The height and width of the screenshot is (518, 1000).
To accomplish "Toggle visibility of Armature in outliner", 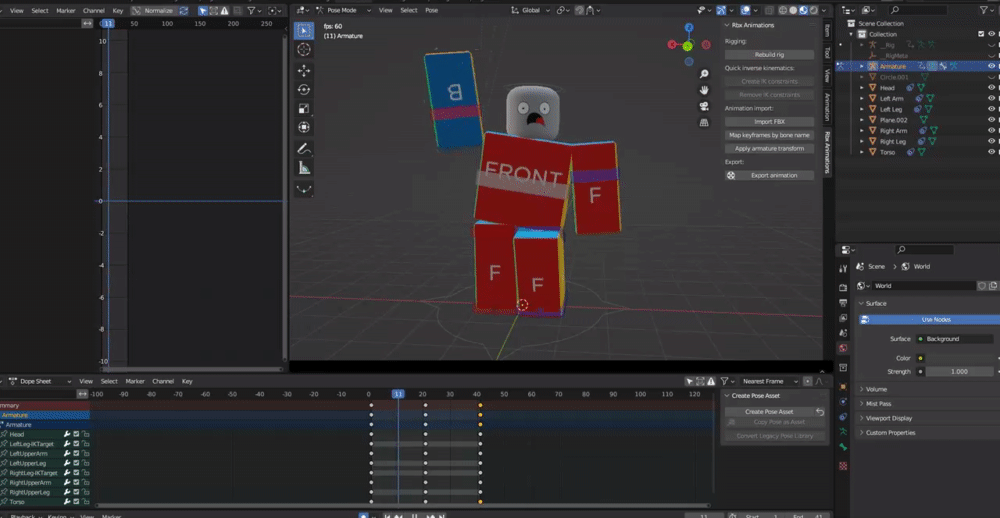I will pos(992,66).
